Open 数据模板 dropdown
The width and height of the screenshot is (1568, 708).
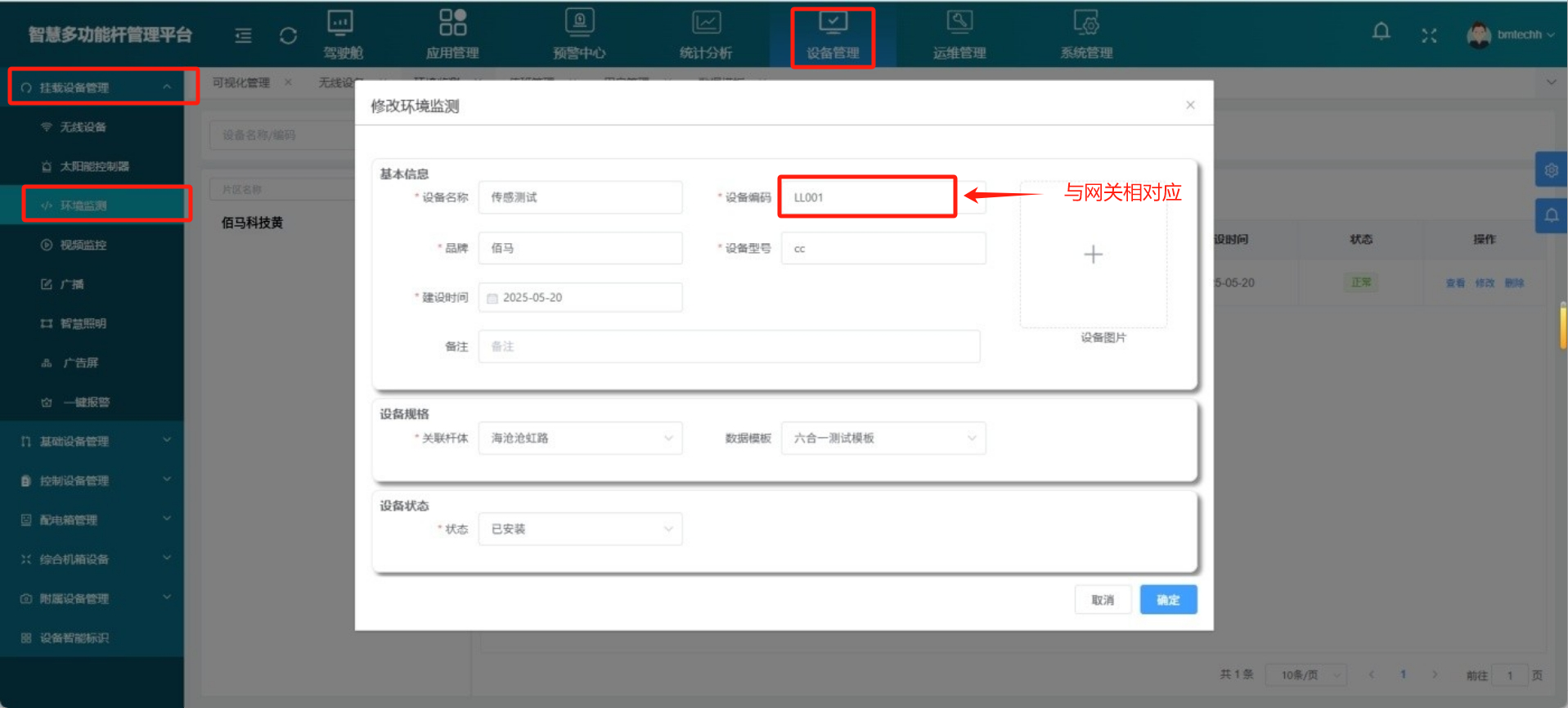pyautogui.click(x=883, y=438)
